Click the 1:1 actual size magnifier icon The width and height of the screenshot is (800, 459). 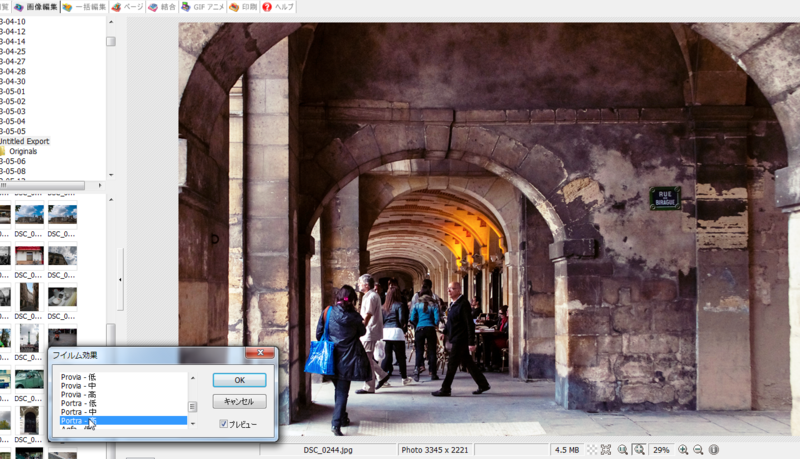pyautogui.click(x=622, y=450)
